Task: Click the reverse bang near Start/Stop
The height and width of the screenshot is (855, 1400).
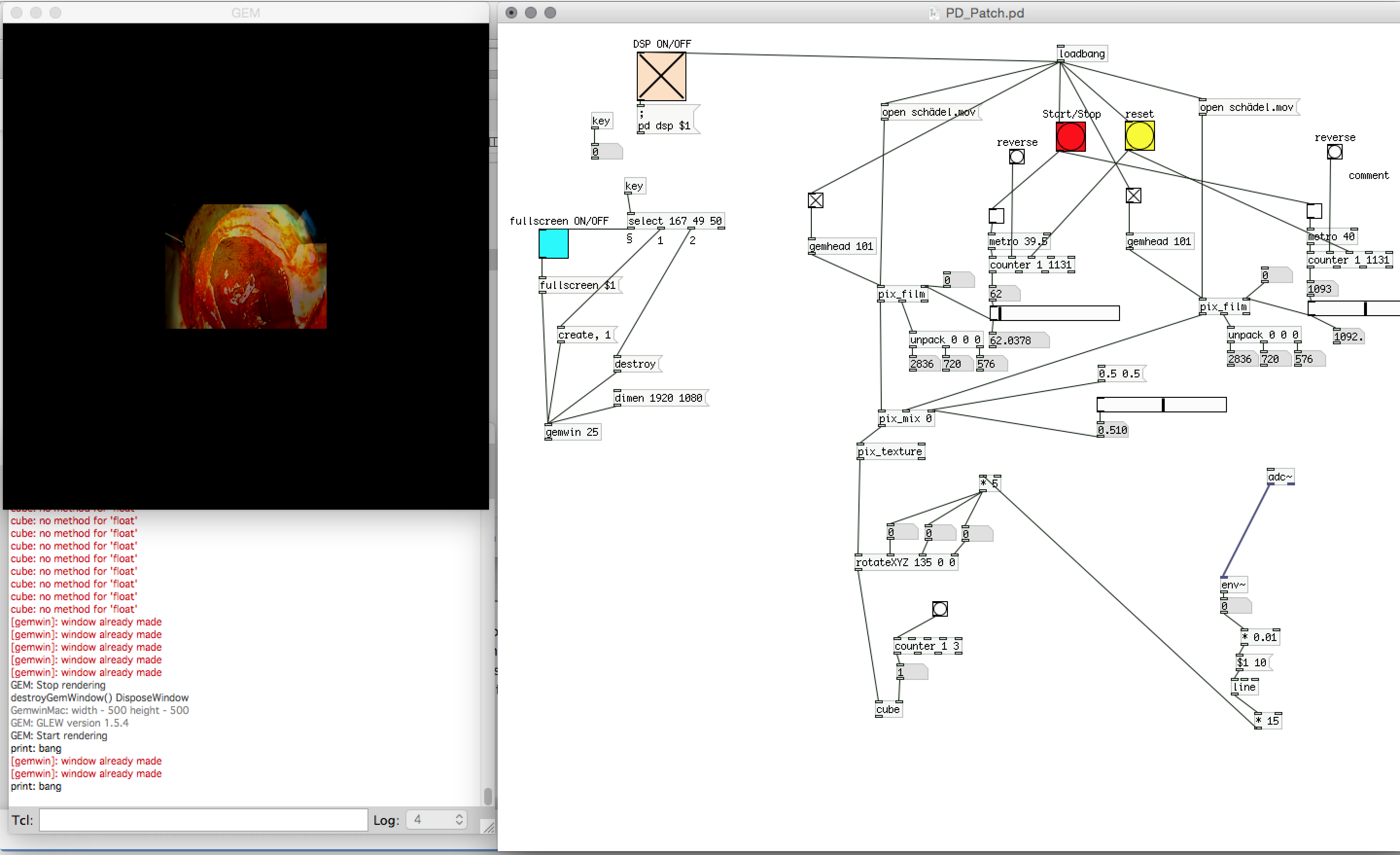Action: pyautogui.click(x=1016, y=157)
